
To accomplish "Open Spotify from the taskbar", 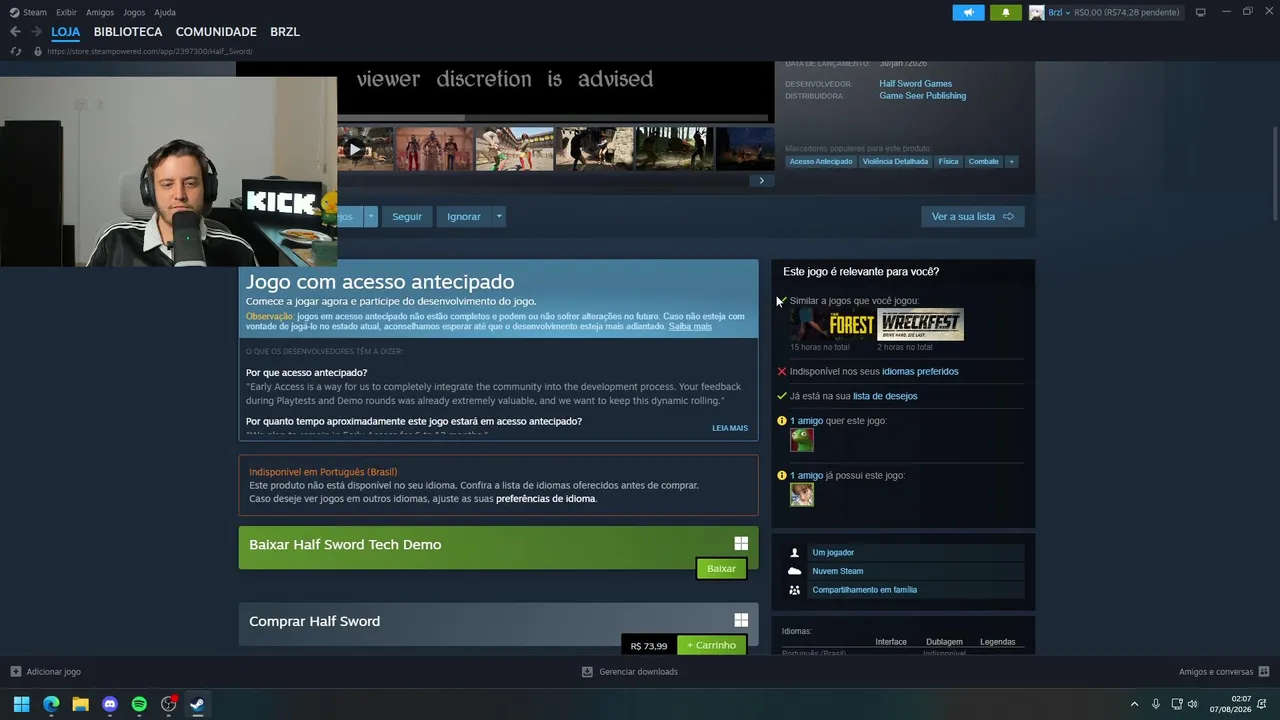I will 139,704.
